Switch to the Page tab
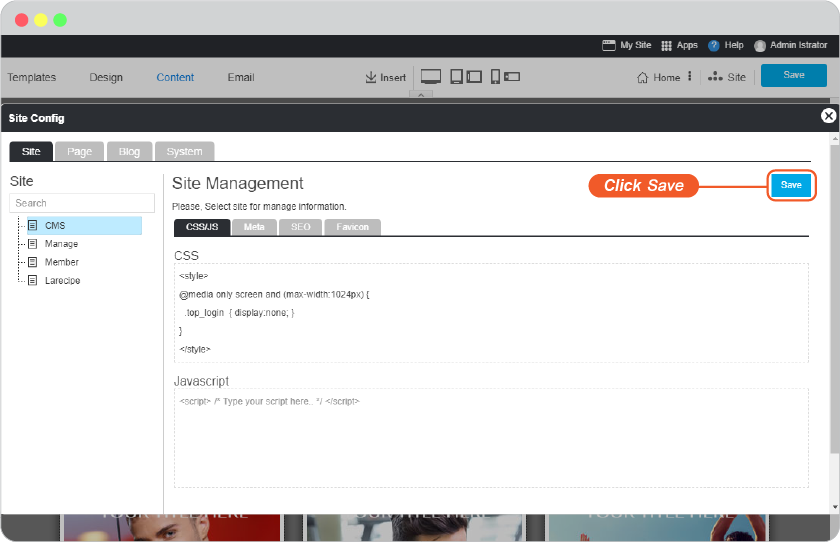 pos(79,152)
